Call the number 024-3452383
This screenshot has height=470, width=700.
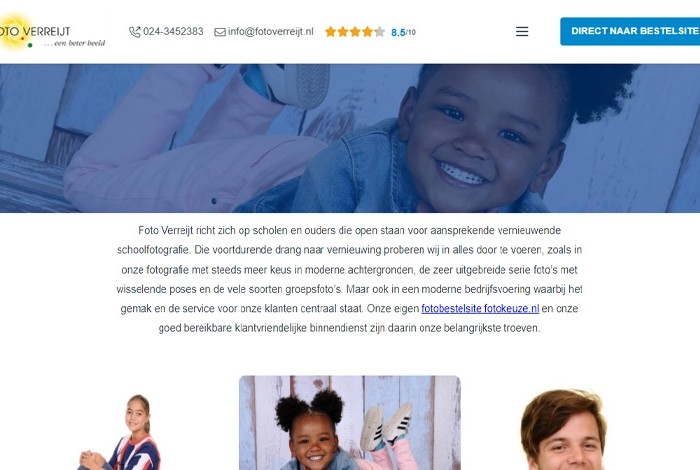(x=173, y=32)
